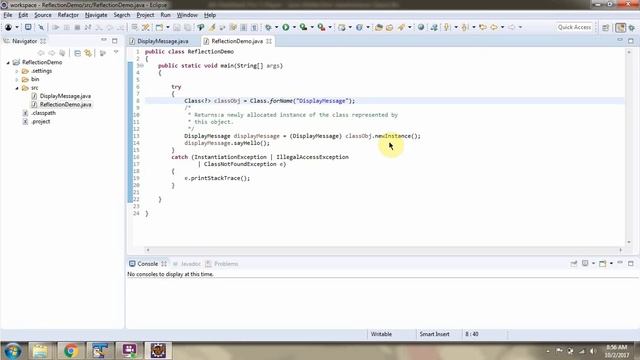Click the Debug bug icon in toolbar
640x360 pixels.
click(x=268, y=27)
